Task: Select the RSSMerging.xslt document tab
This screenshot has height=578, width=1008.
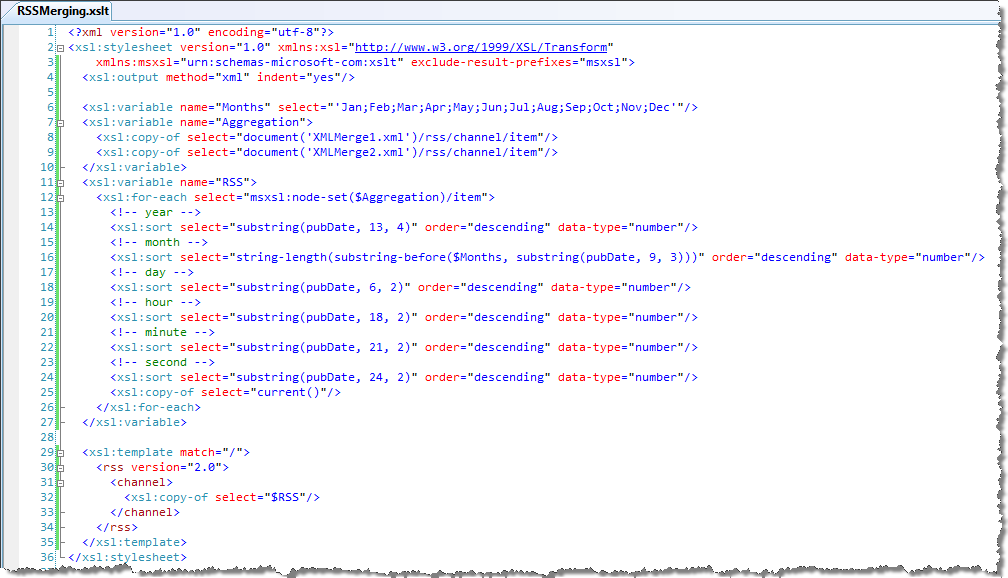Action: point(62,11)
